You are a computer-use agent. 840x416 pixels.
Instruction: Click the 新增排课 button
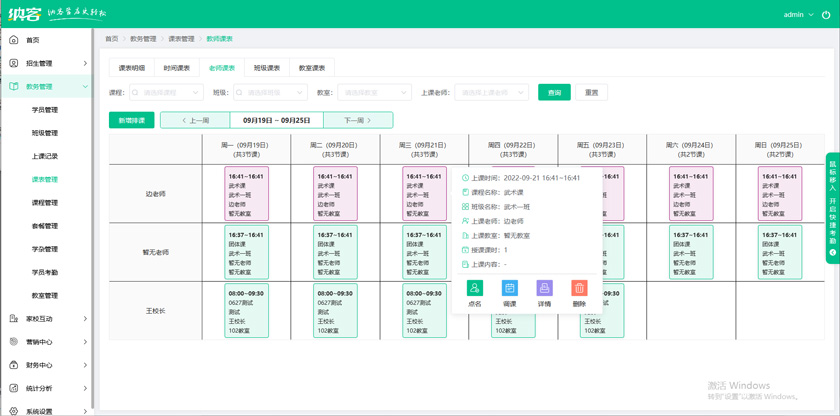tap(132, 120)
